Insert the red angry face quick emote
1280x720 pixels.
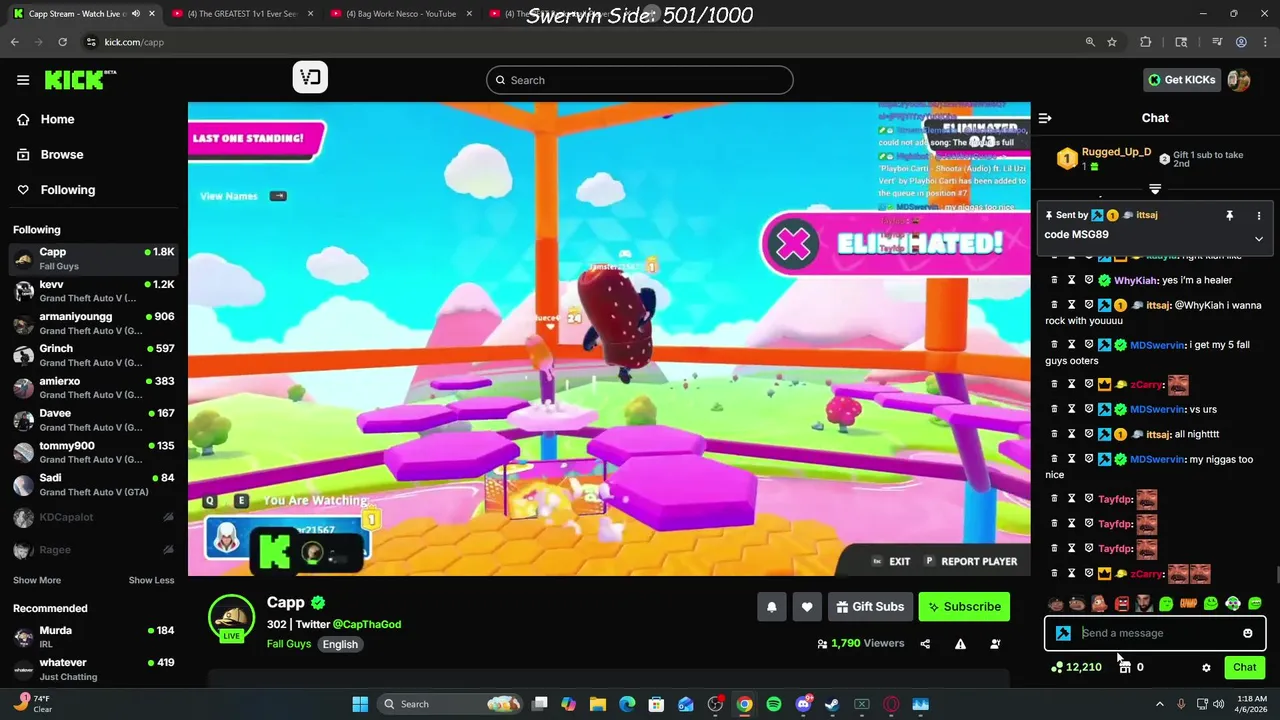pyautogui.click(x=1122, y=604)
